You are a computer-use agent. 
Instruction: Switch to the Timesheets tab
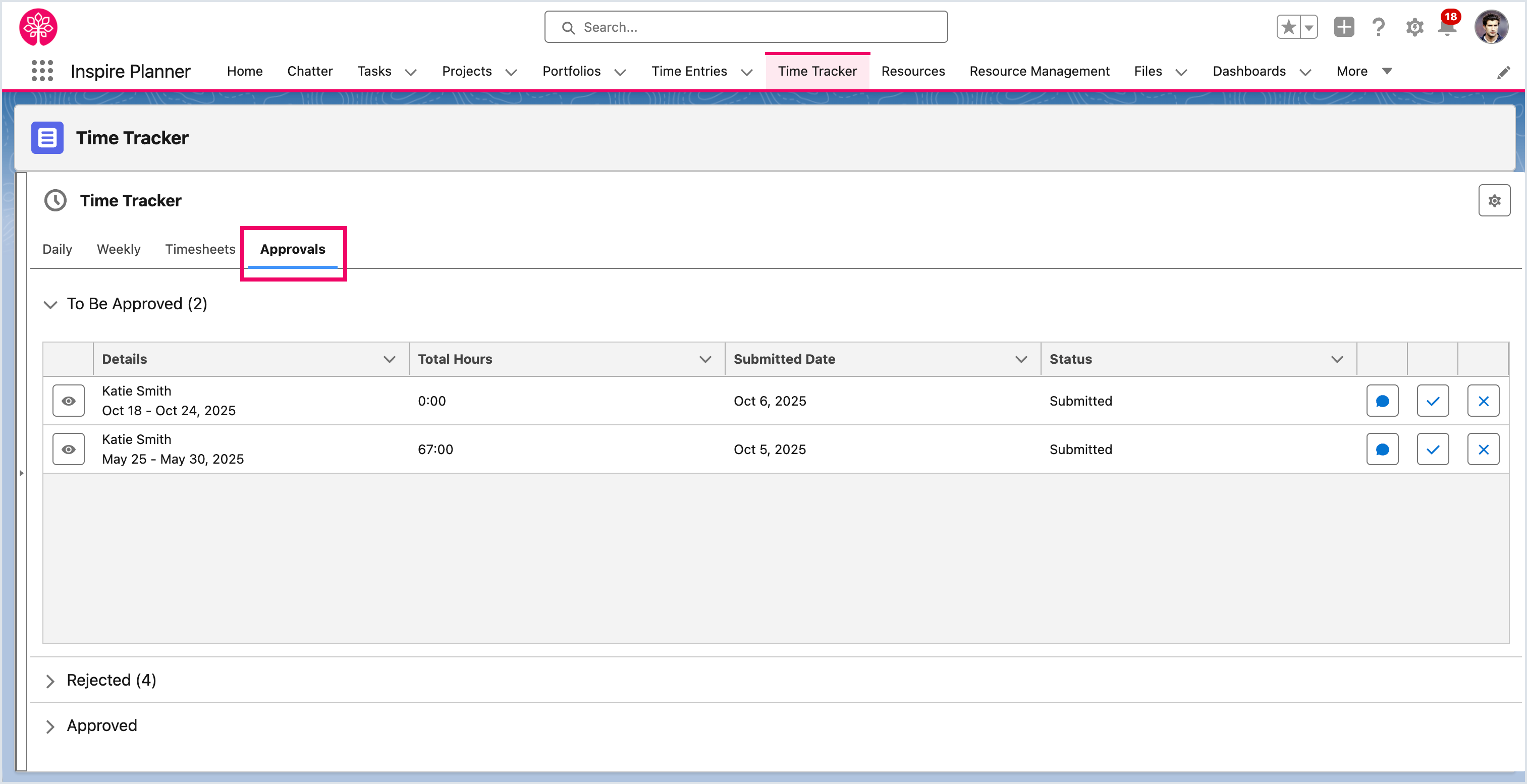[x=200, y=250]
